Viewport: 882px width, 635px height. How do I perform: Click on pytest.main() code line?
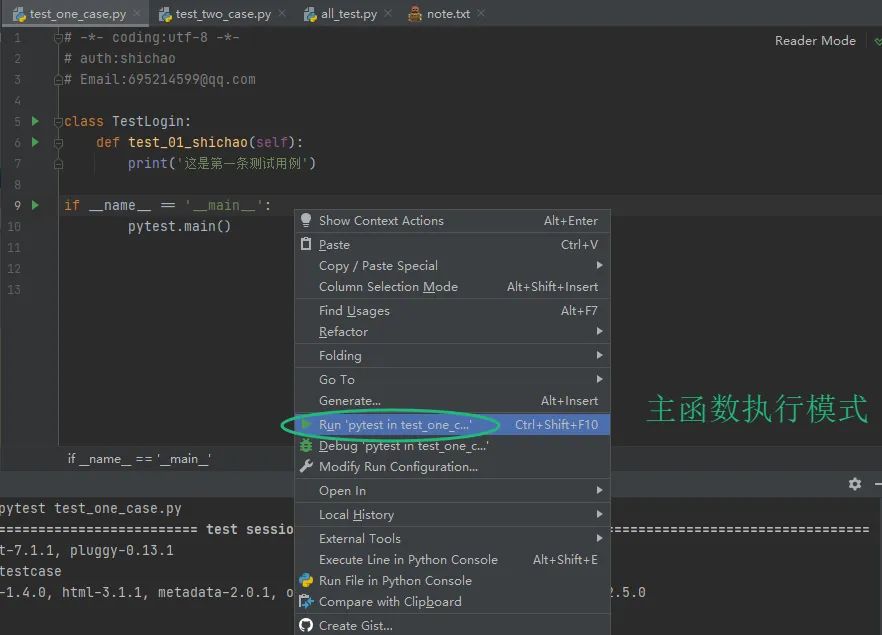pyautogui.click(x=179, y=226)
